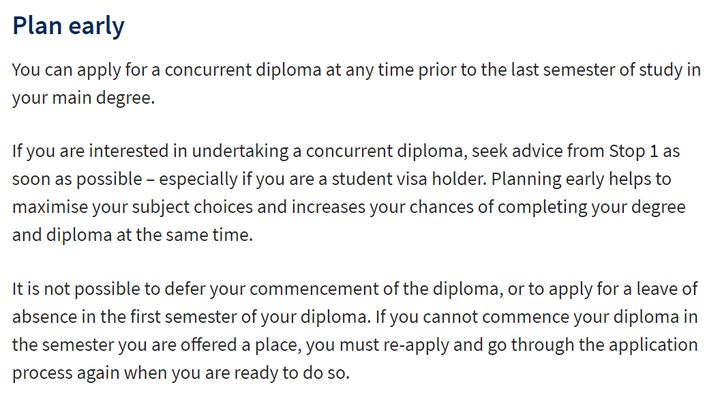720x400 pixels.
Task: Click the words "absence in the first semester"
Action: click(x=124, y=317)
